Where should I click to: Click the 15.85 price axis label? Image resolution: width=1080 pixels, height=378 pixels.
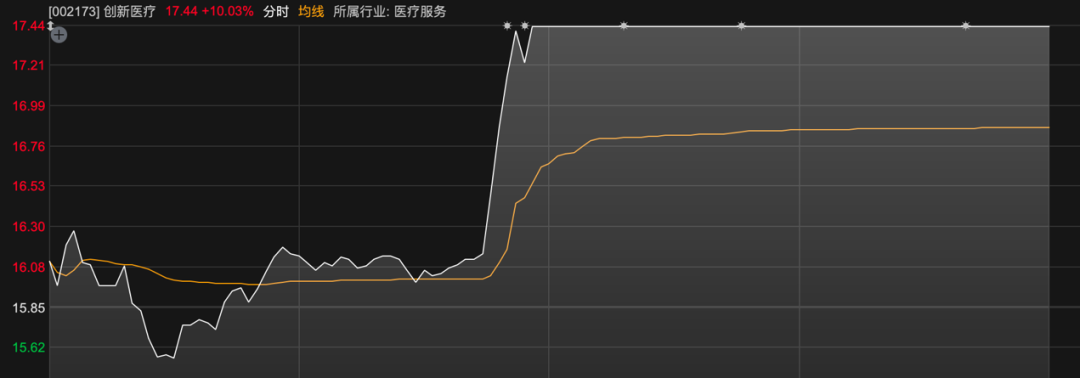coord(25,308)
